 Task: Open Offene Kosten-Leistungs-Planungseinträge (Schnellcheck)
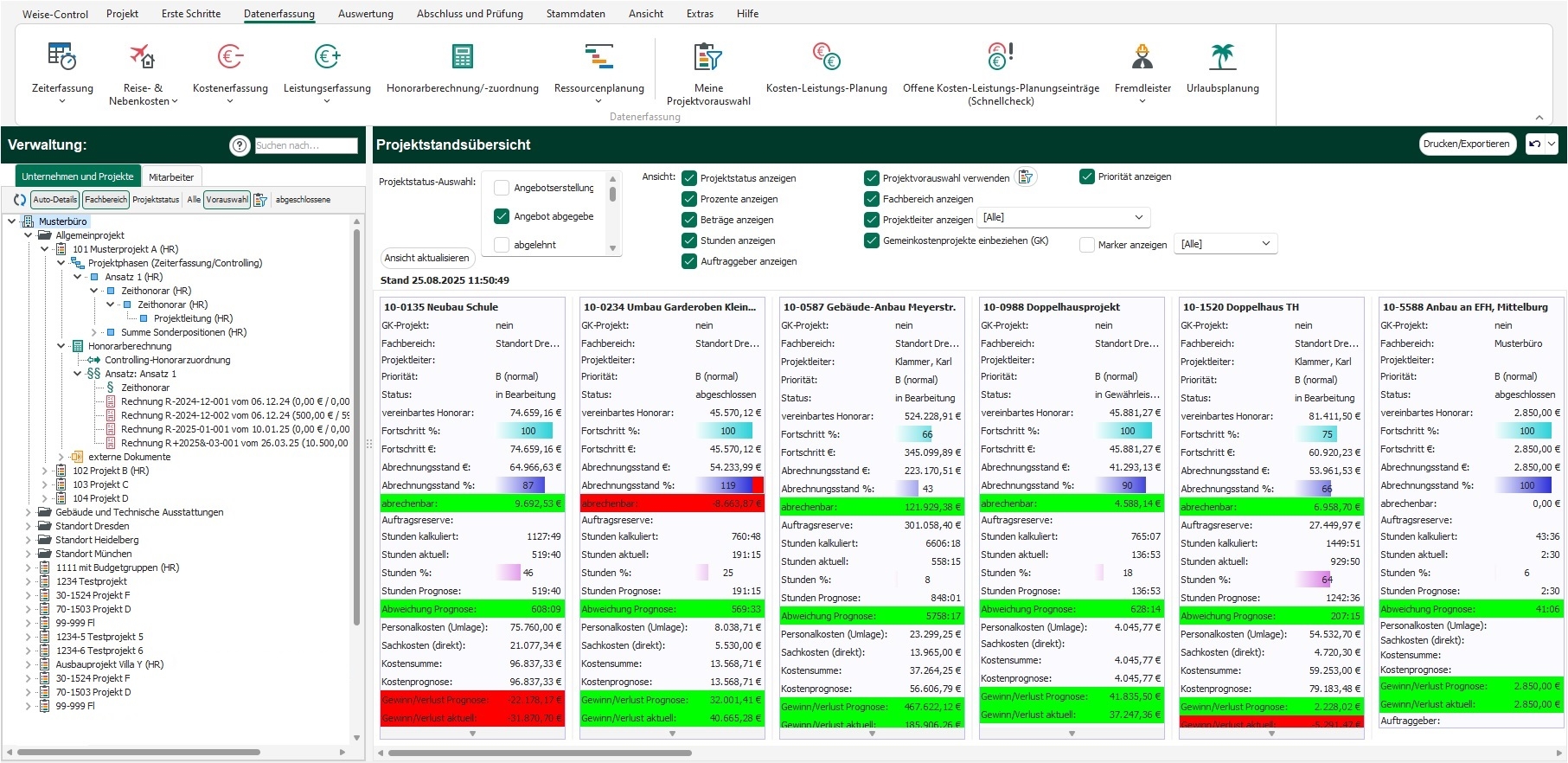[x=1001, y=73]
